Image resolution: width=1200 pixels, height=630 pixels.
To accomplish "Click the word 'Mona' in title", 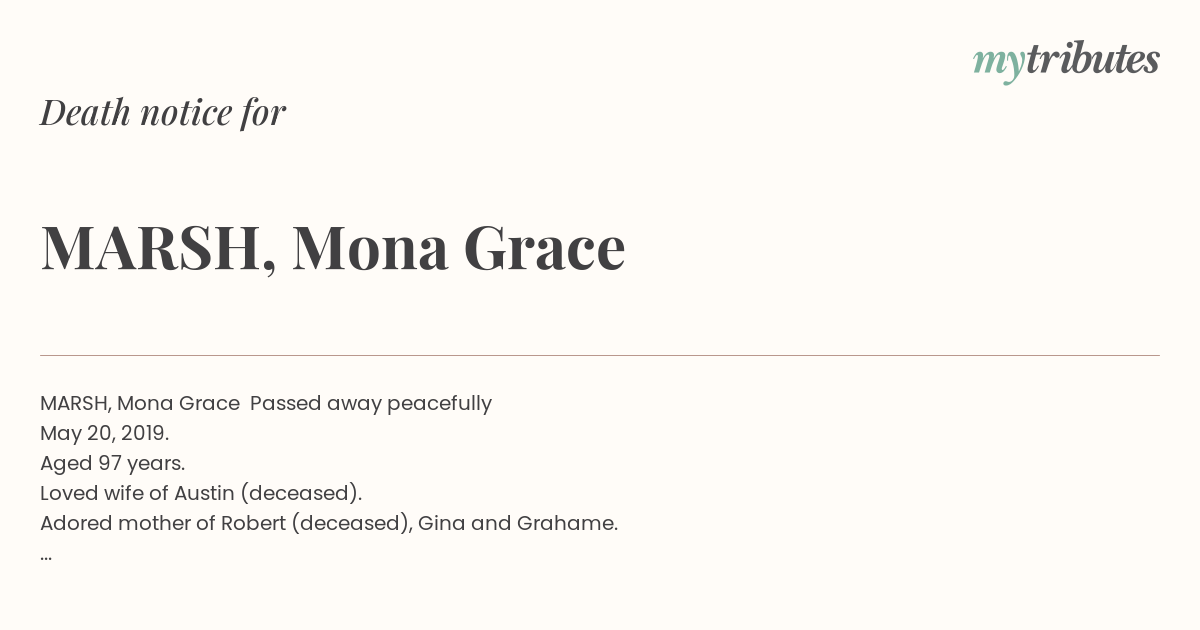I will click(x=370, y=247).
